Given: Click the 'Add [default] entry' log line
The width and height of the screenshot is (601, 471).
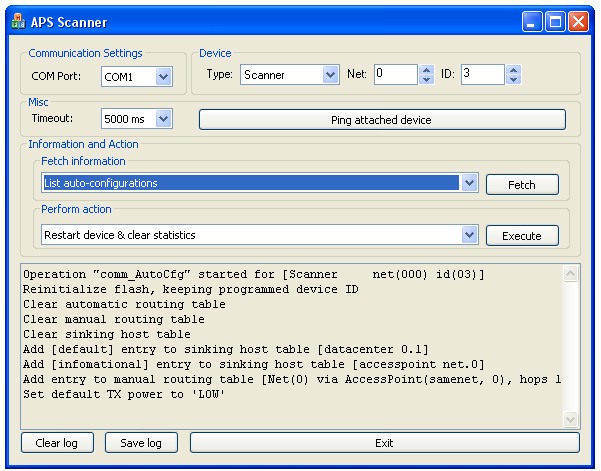Looking at the screenshot, I should pos(226,349).
